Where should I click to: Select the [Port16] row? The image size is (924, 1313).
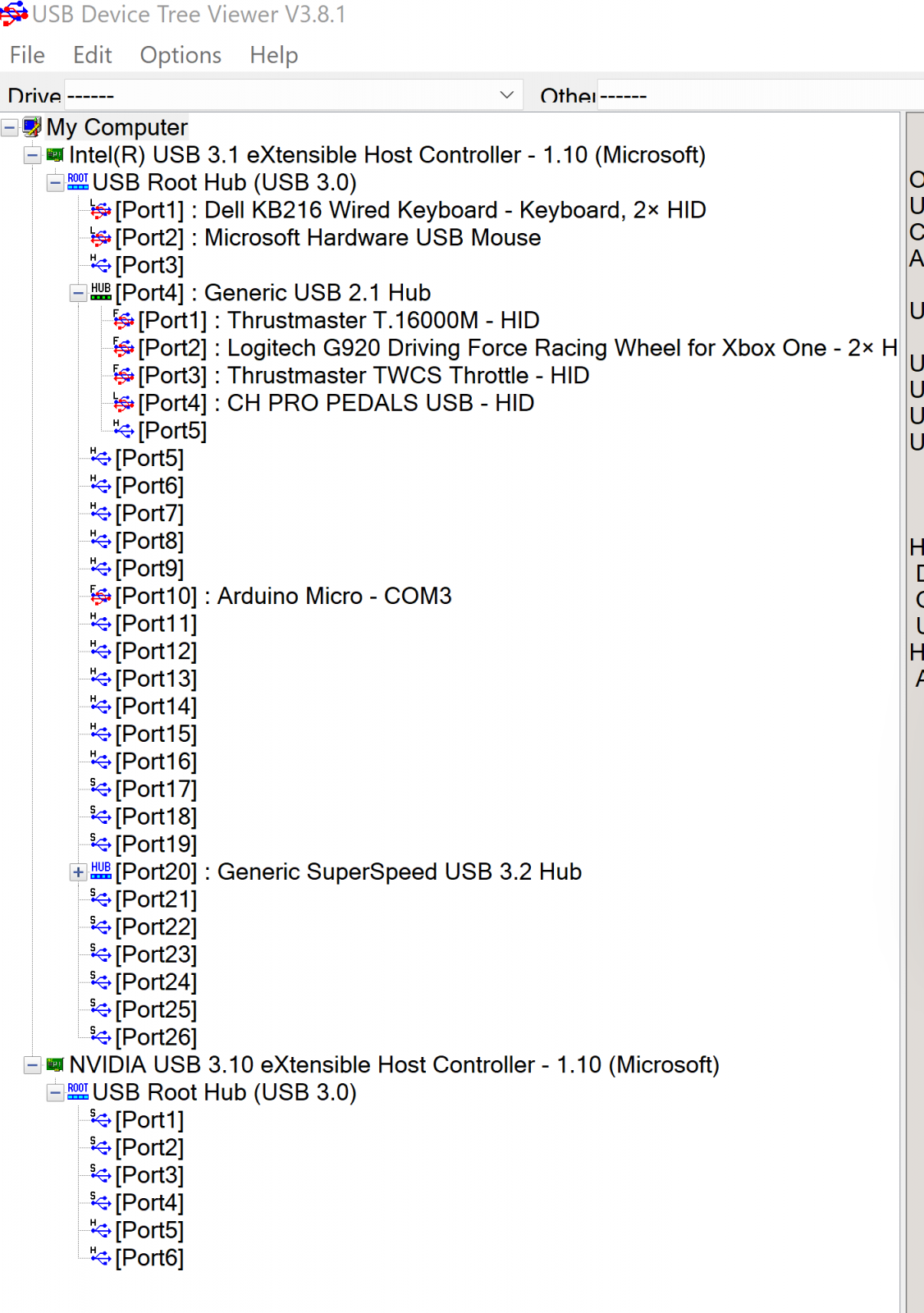[157, 762]
